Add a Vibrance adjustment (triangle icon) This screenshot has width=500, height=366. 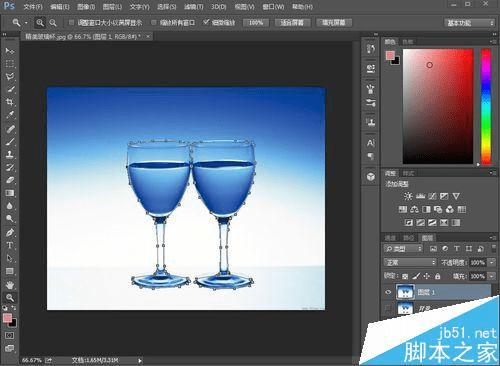pyautogui.click(x=456, y=196)
